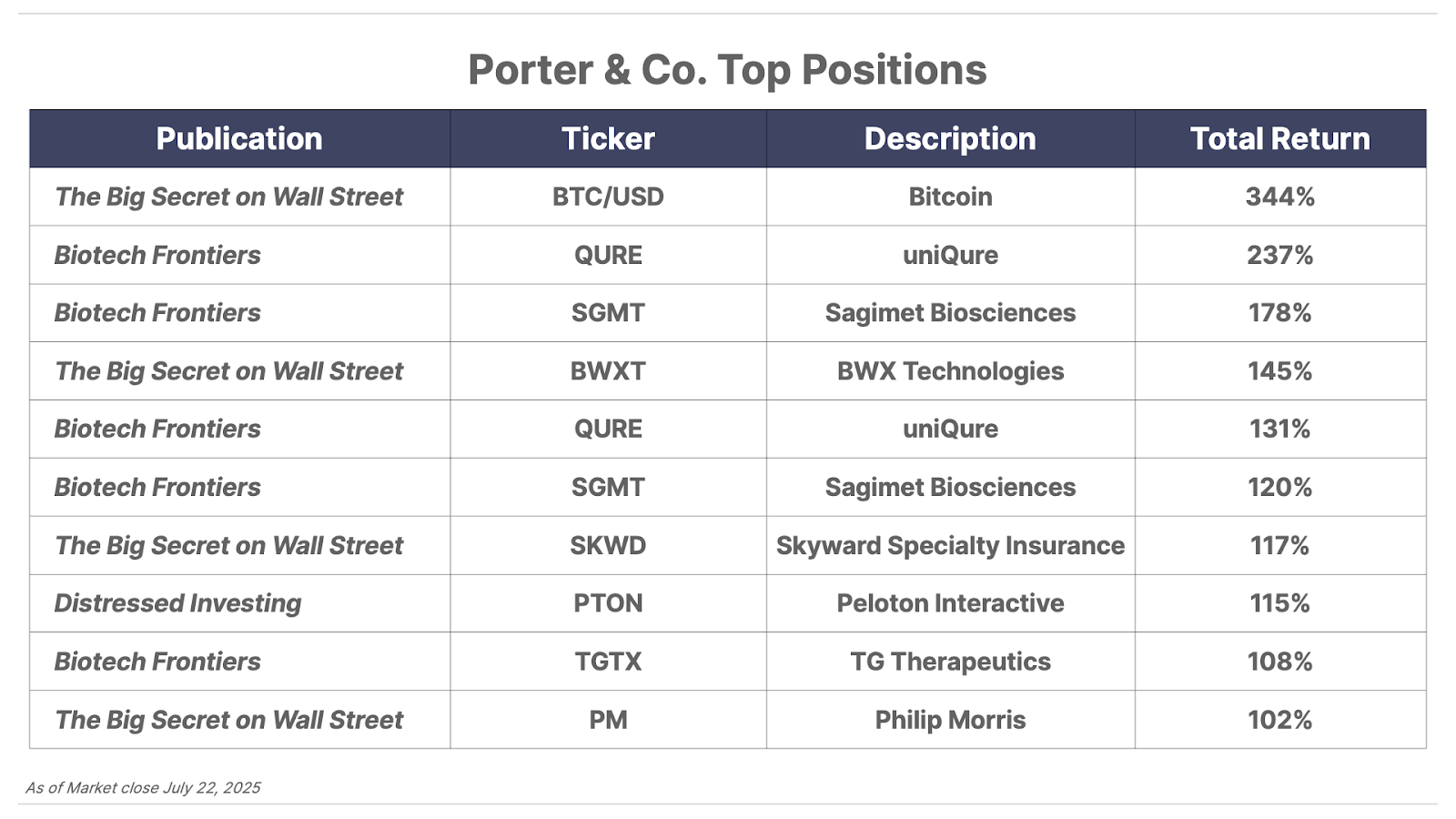Select the PM ticker cell
Screen dimensions: 1456x819
coord(608,720)
